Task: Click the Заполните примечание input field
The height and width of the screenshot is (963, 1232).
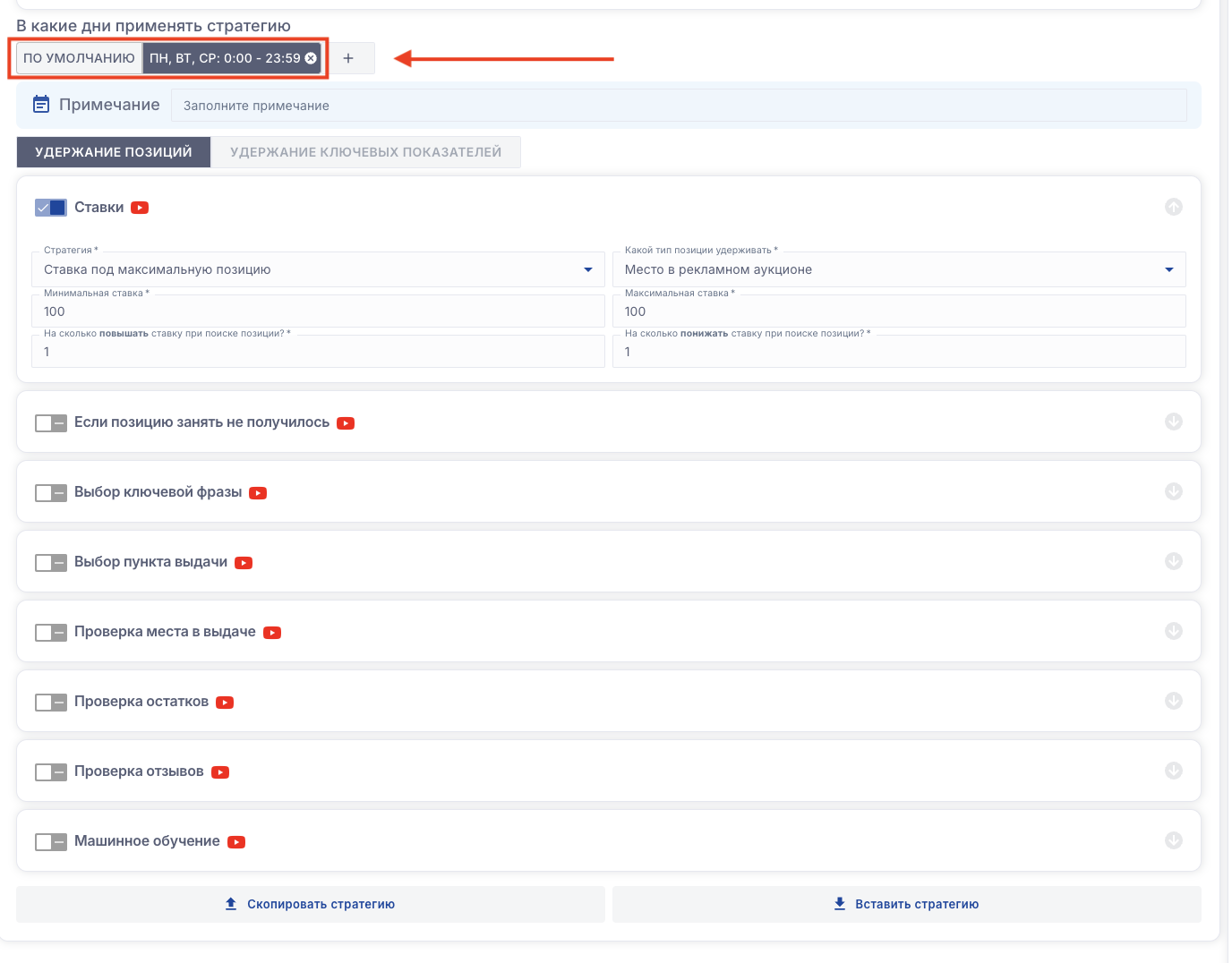Action: coord(678,106)
